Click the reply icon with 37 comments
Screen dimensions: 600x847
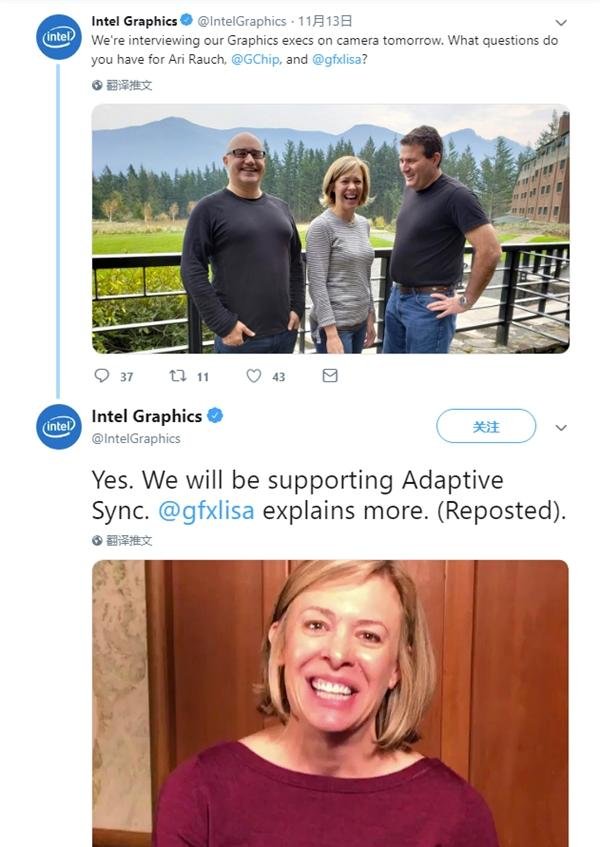click(102, 376)
